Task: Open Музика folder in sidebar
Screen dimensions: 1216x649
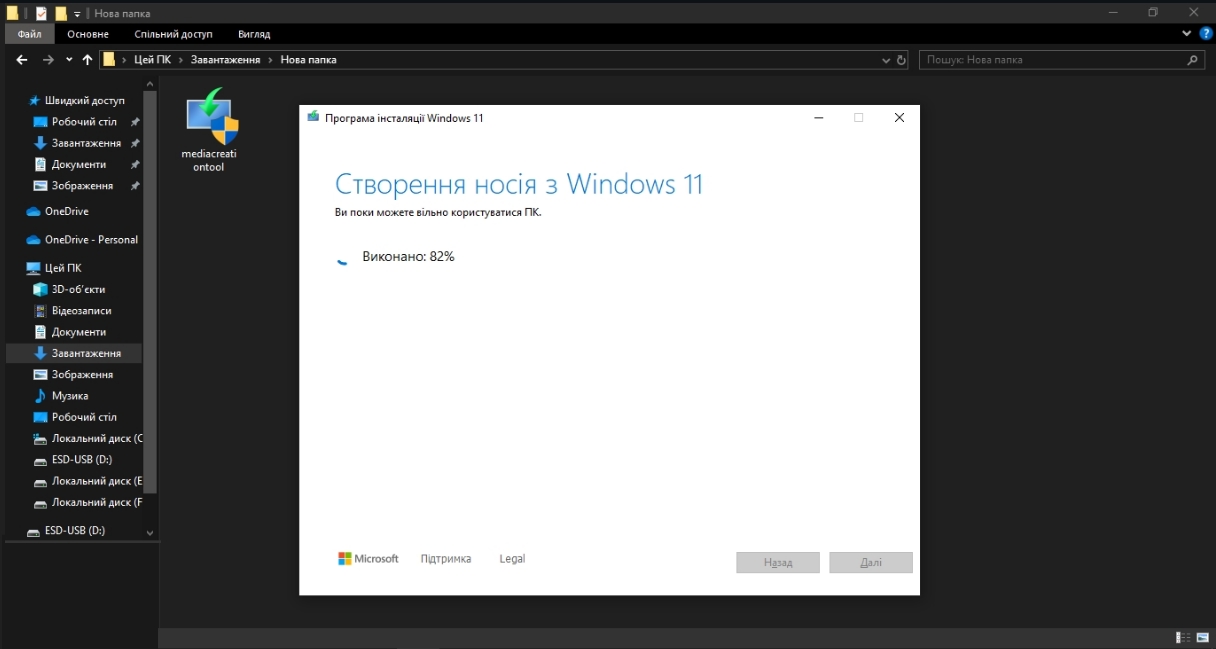Action: (69, 396)
